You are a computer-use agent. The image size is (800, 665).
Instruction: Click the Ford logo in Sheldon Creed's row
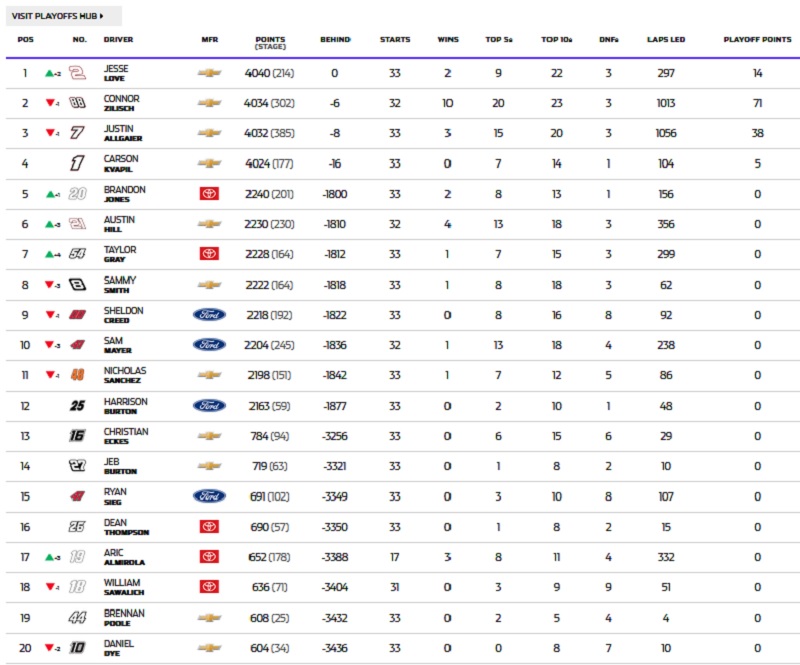tap(209, 315)
